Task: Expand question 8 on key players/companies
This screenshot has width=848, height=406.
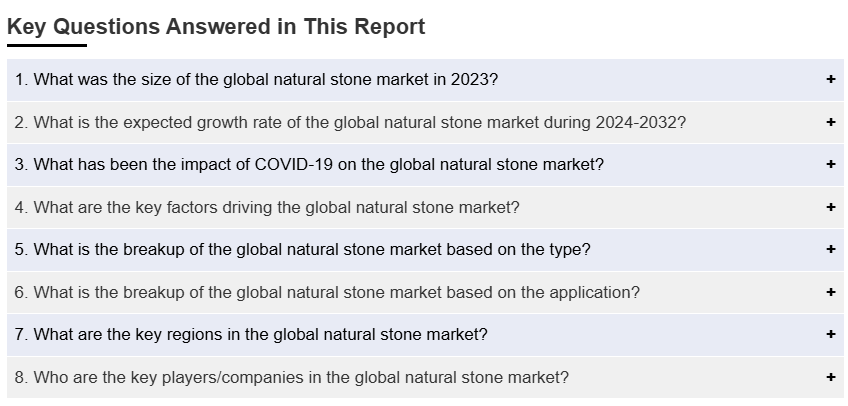Action: 291,378
